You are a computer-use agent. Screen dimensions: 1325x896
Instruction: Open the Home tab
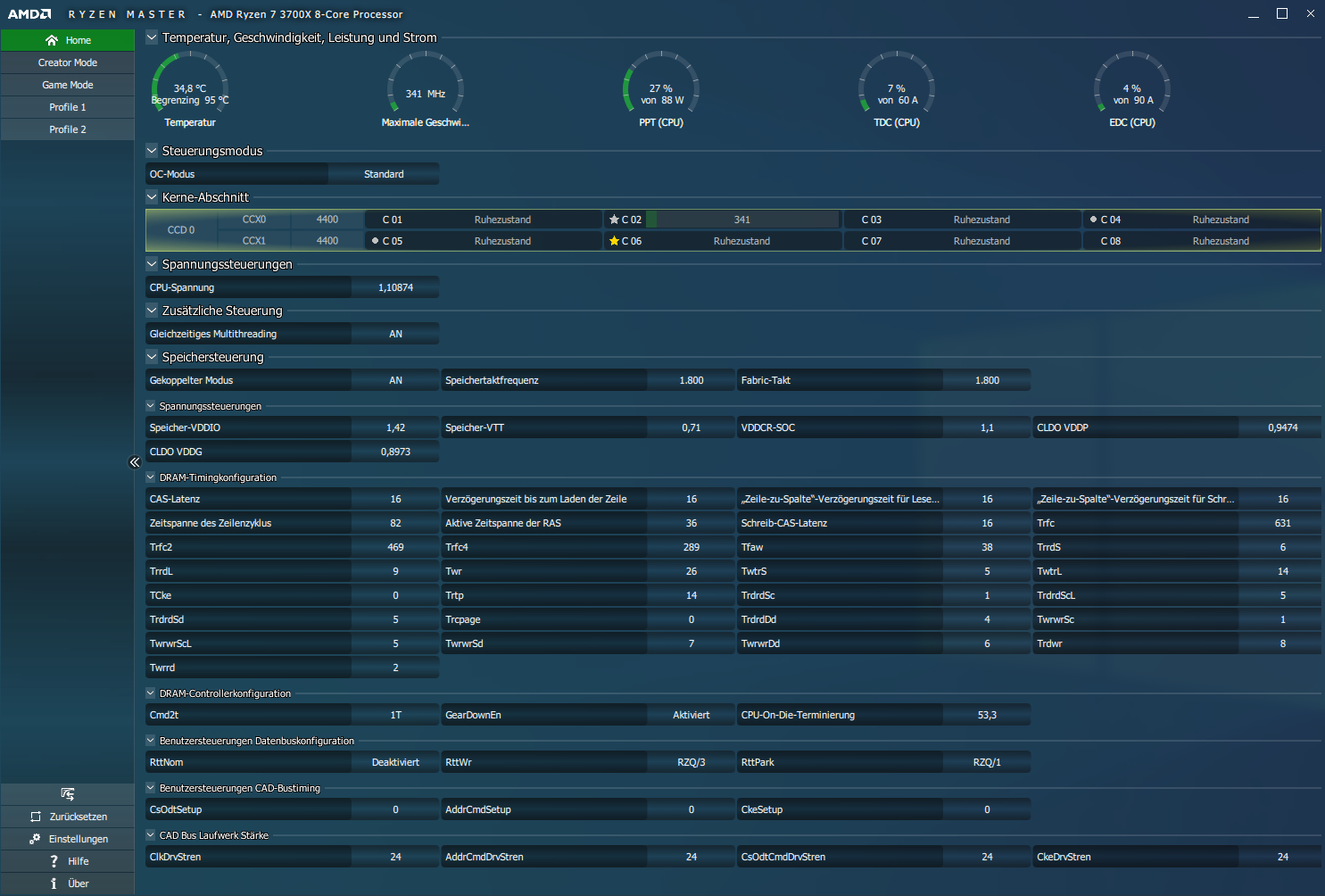tap(68, 40)
